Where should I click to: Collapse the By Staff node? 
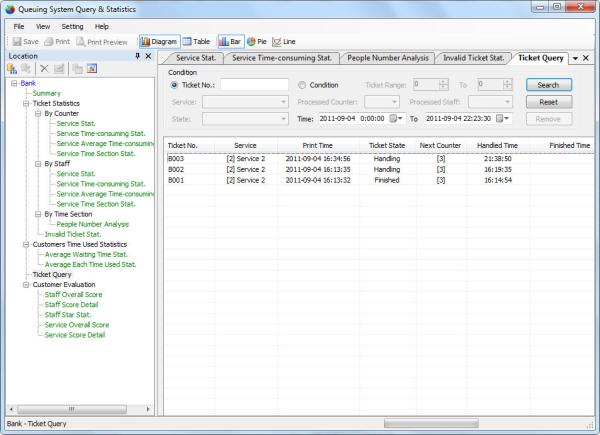point(38,164)
